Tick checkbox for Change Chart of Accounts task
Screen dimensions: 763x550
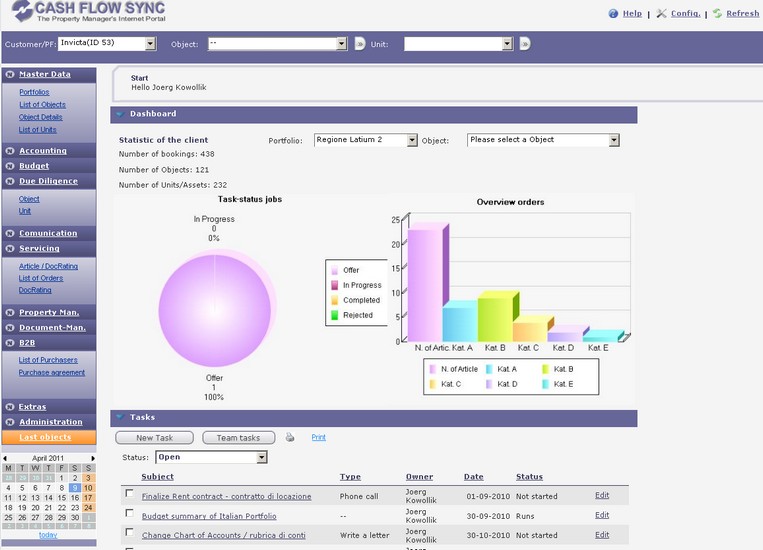(129, 532)
